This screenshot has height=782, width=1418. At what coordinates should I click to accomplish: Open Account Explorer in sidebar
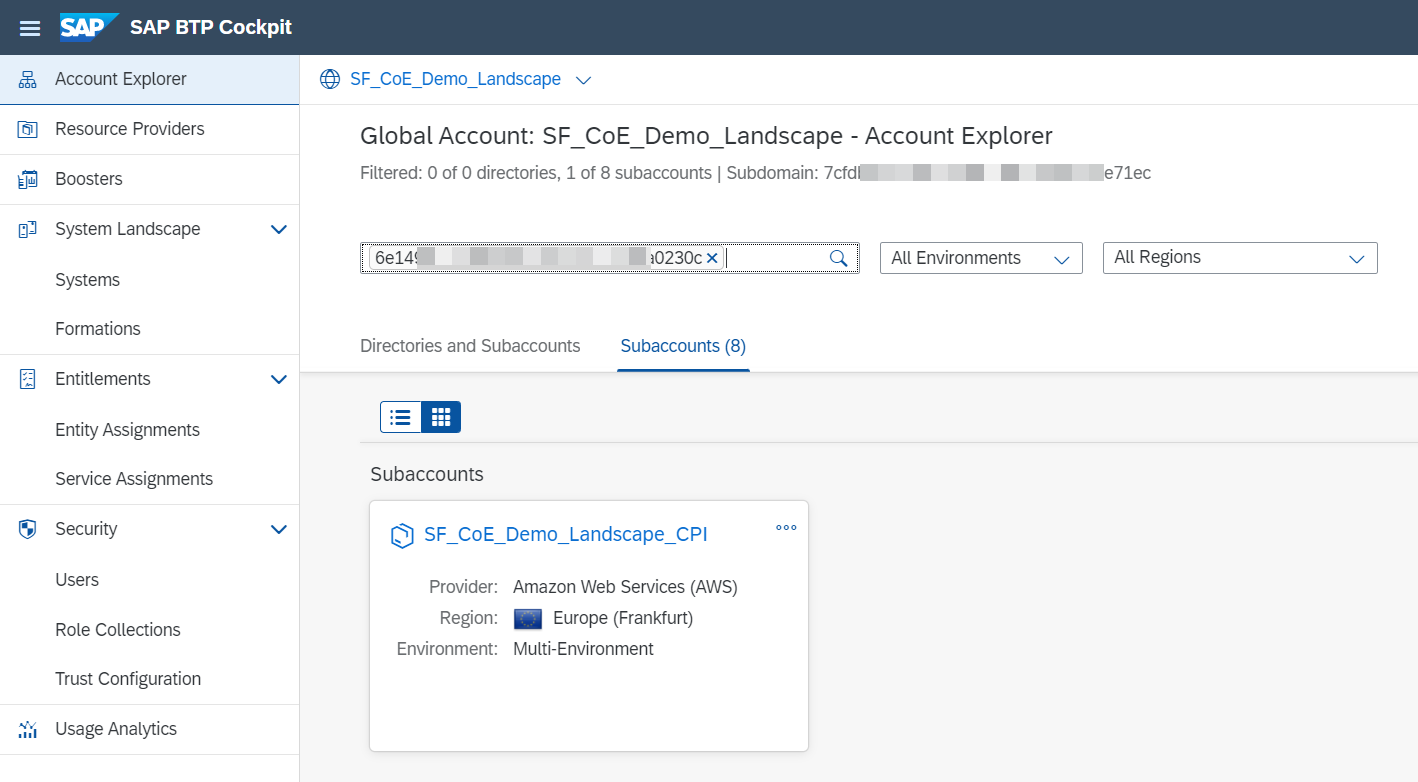(x=149, y=79)
